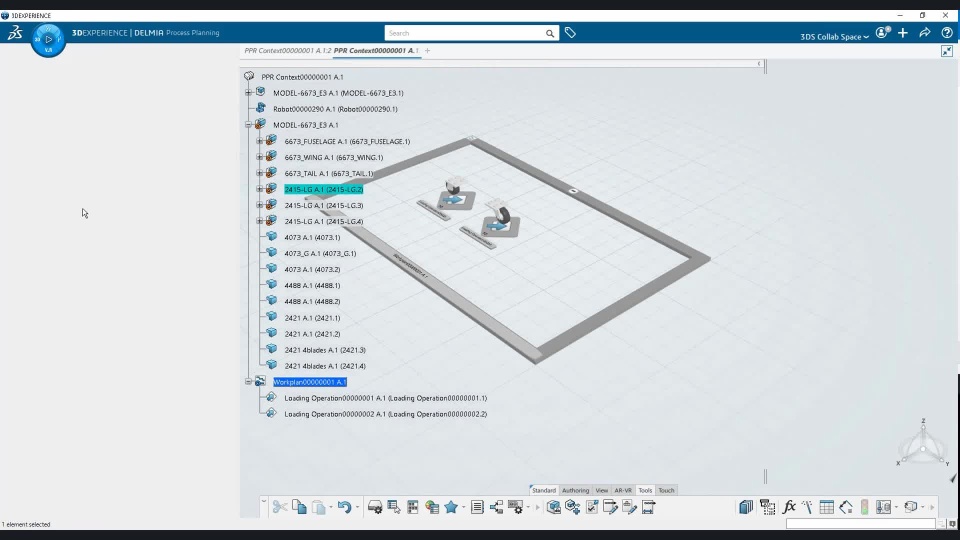960x540 pixels.
Task: Click the window Restore button
Action: [922, 15]
